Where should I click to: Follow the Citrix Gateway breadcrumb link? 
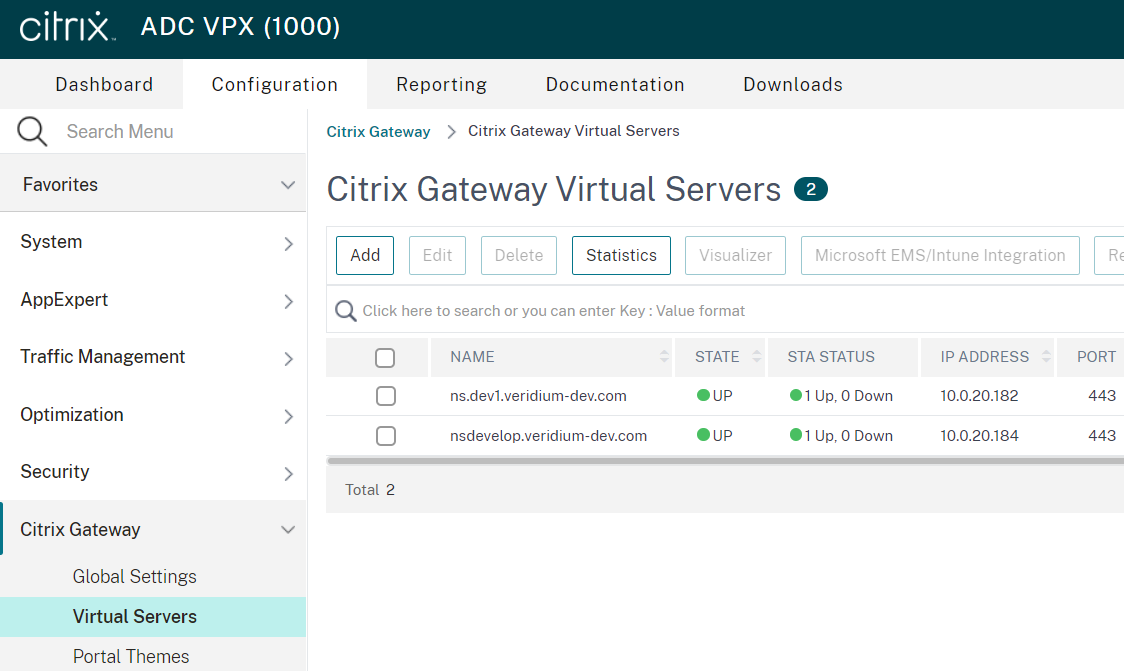click(378, 131)
